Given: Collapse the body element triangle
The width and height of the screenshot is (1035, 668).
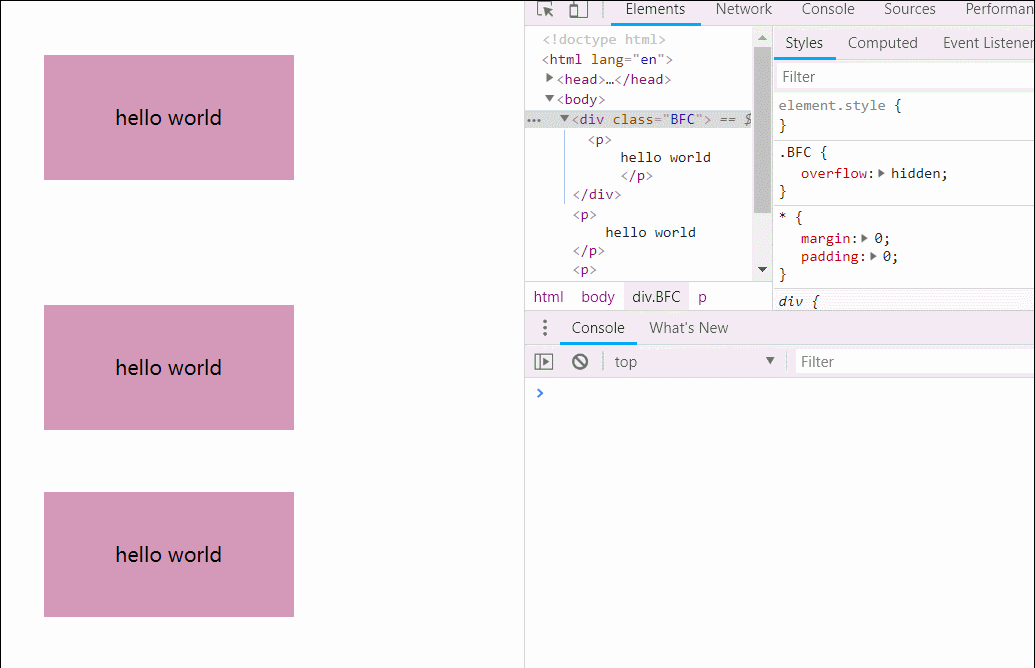Looking at the screenshot, I should (549, 98).
